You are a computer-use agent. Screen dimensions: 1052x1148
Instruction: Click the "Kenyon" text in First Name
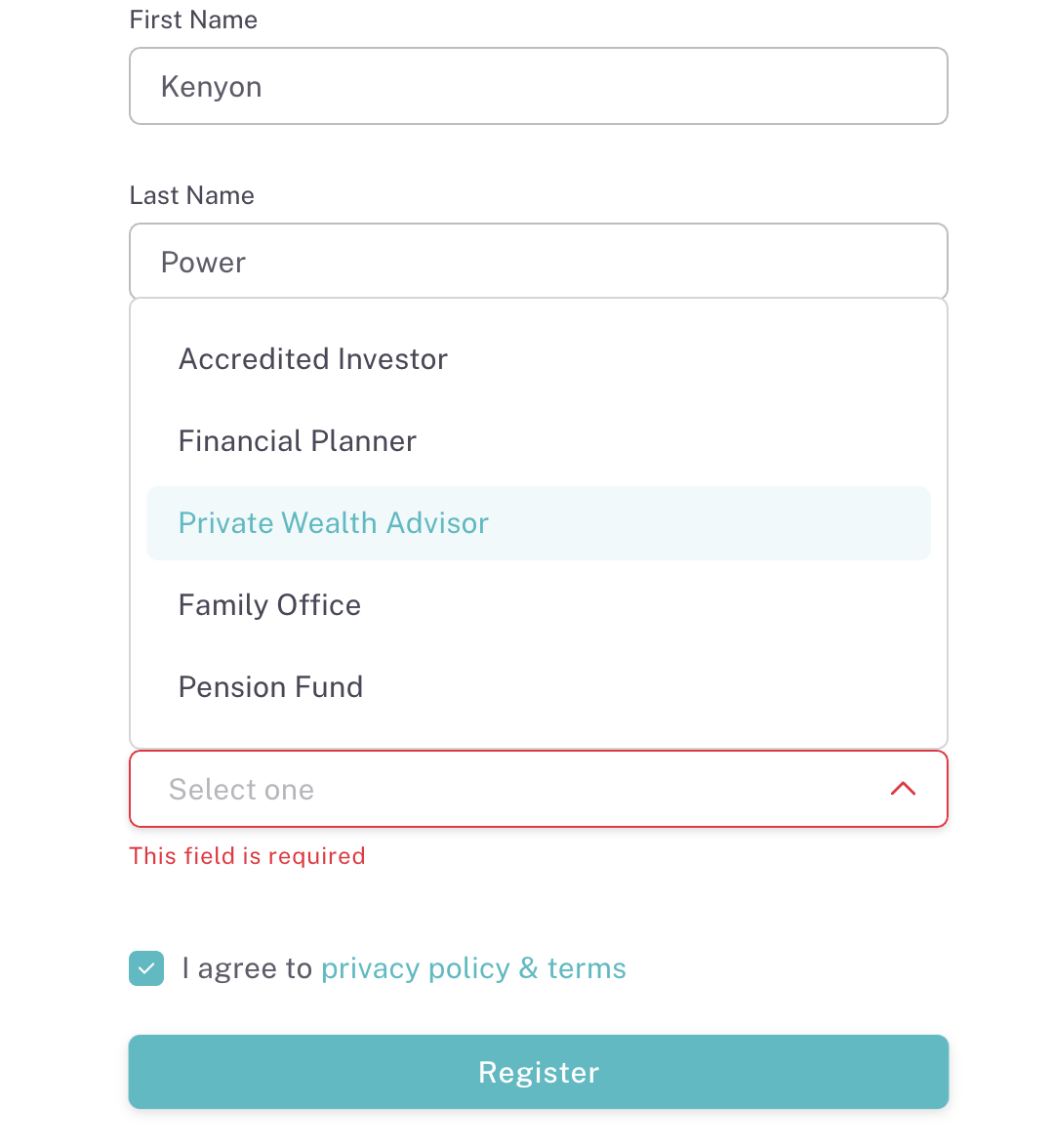coord(211,87)
